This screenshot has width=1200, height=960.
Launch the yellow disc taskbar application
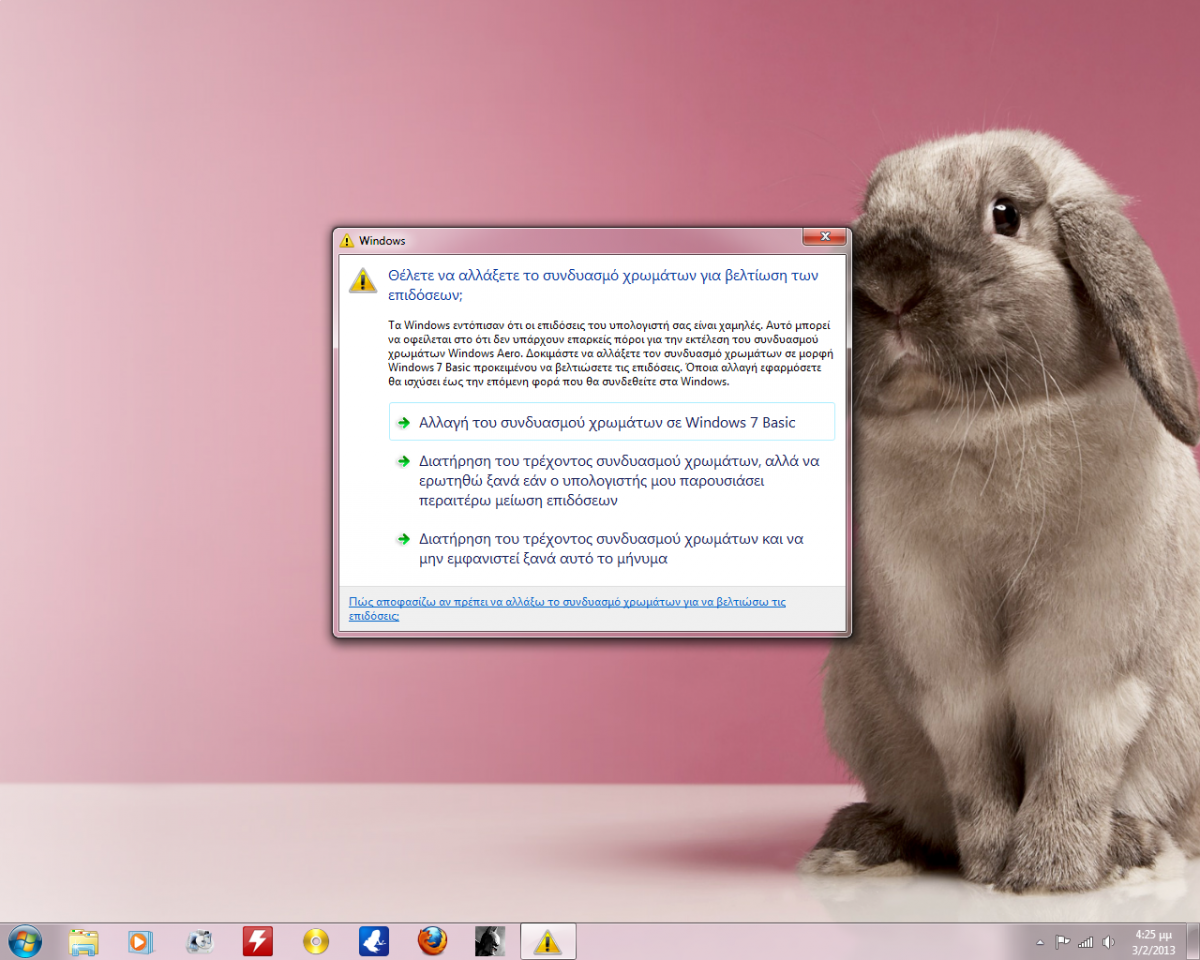point(316,941)
